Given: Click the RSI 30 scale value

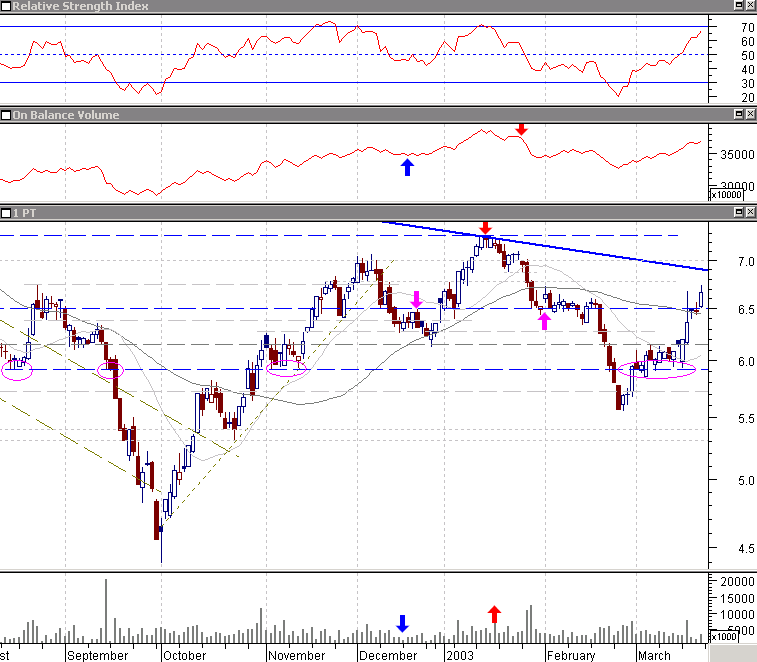Looking at the screenshot, I should tap(747, 84).
